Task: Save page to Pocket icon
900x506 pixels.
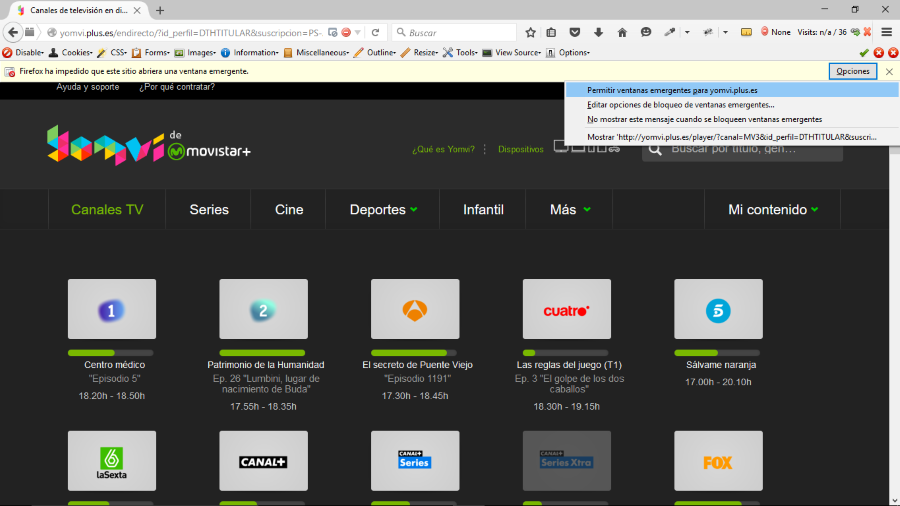Action: coord(575,33)
